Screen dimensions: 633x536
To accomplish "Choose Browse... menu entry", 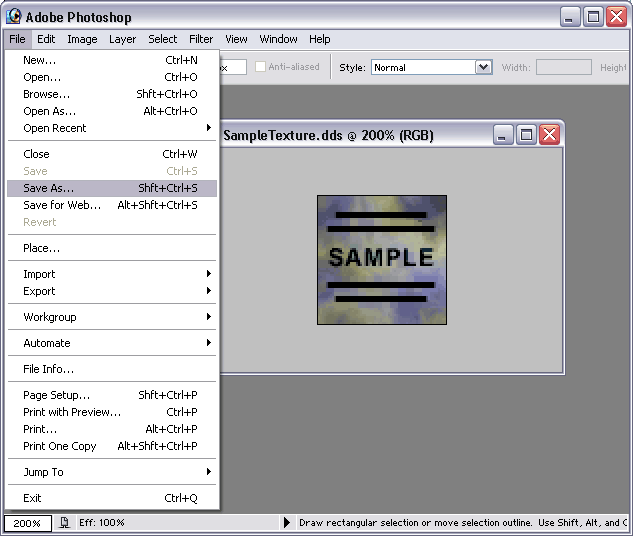I will (x=112, y=94).
